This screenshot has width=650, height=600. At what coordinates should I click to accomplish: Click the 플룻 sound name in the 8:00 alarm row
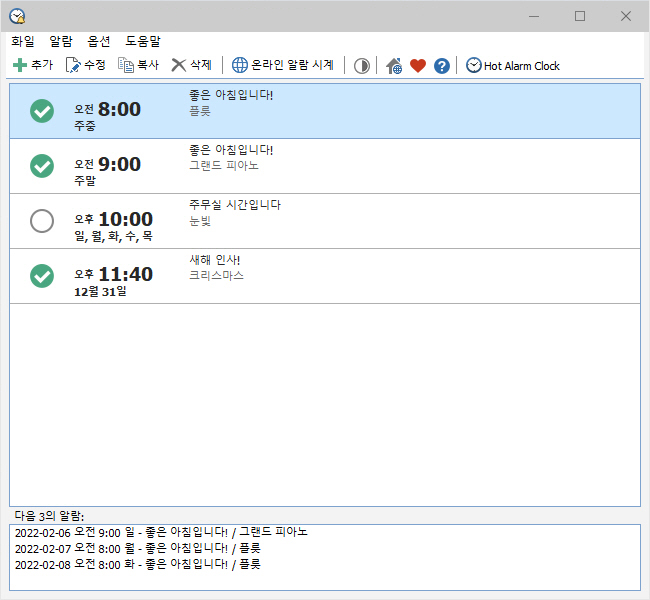pos(200,111)
